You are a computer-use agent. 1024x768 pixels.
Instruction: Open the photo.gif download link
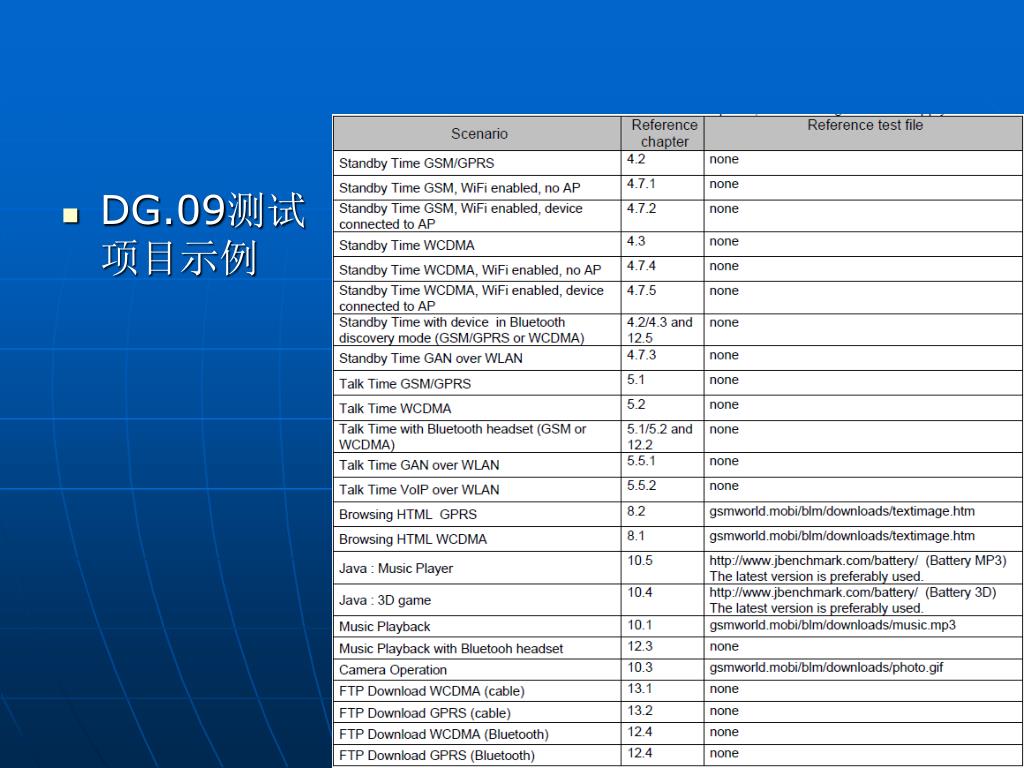tap(826, 667)
